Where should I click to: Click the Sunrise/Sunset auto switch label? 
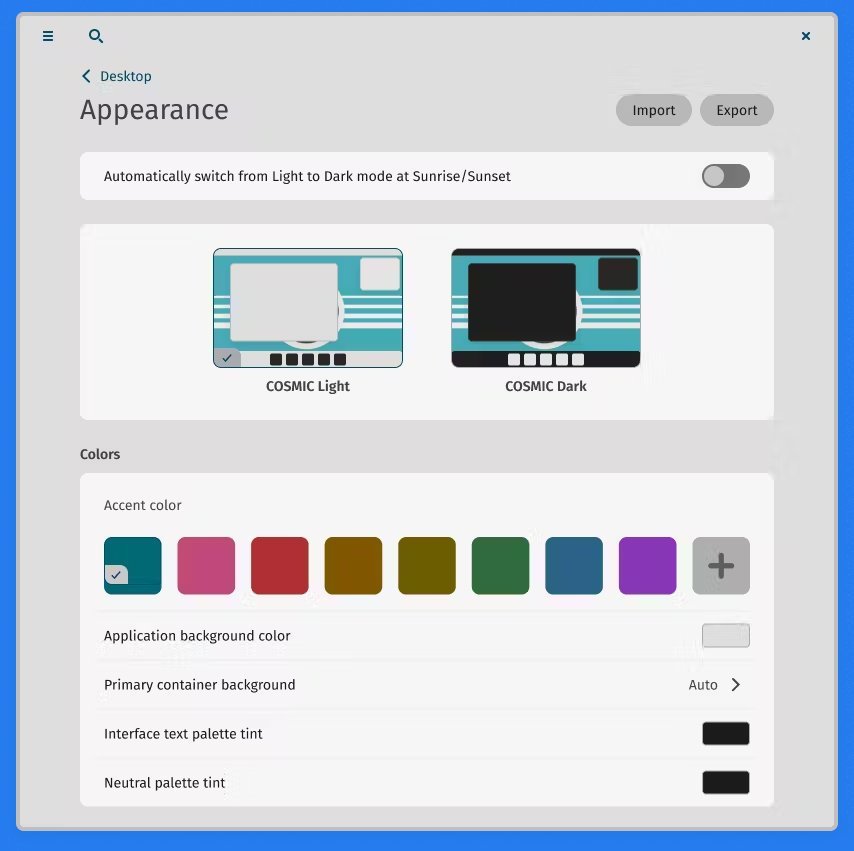tap(307, 177)
